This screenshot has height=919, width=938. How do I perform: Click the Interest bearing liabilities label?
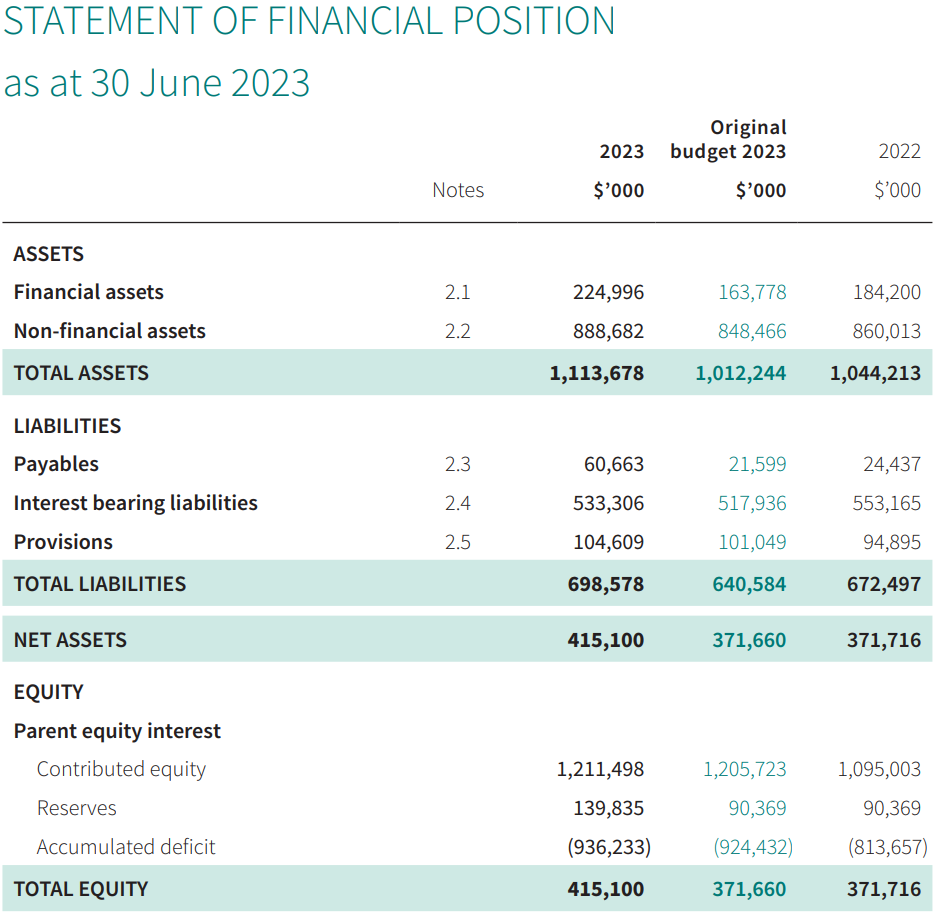(x=136, y=503)
